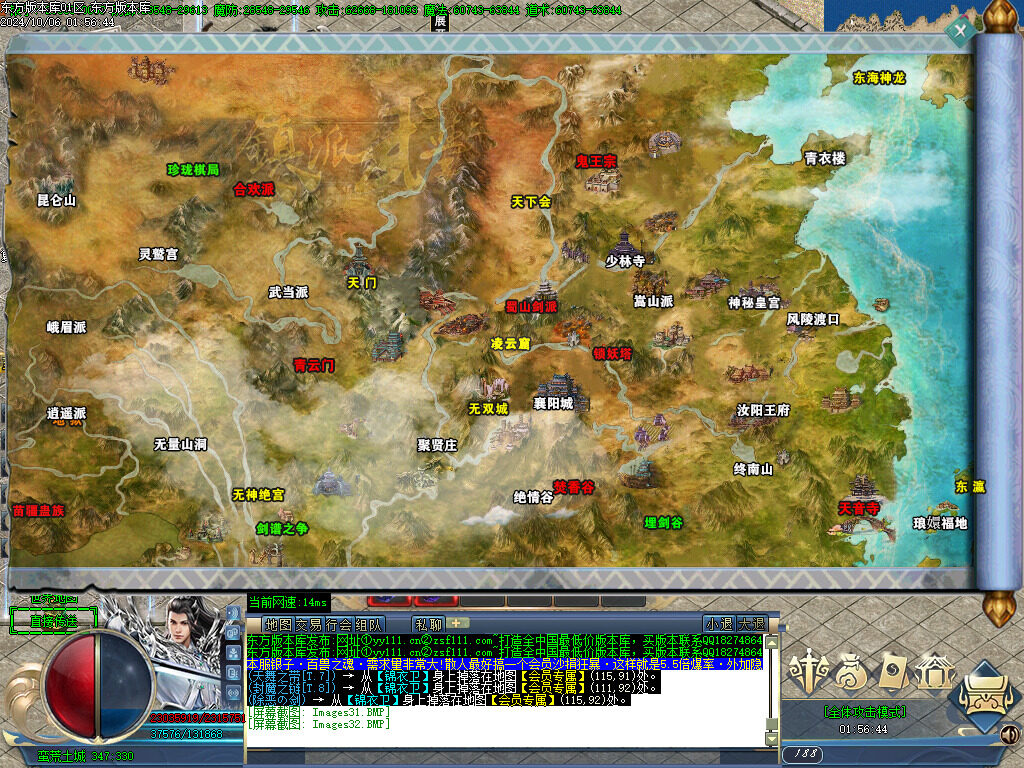The image size is (1024, 768).
Task: Toggle the top chat channel icon beside portrait
Action: point(232,615)
